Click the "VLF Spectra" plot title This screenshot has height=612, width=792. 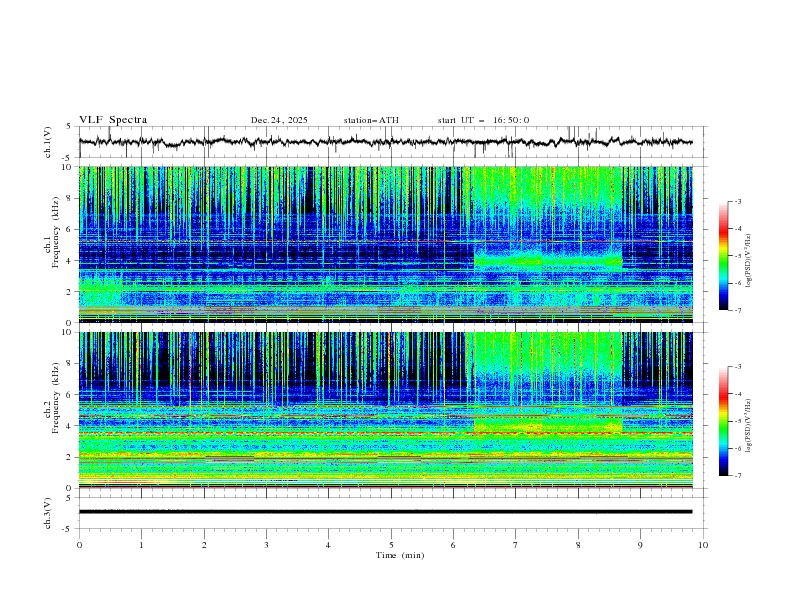113,120
